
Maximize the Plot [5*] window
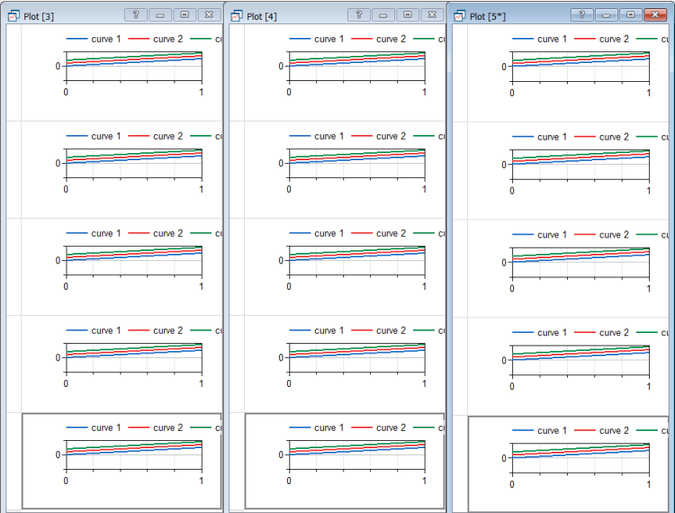pos(631,15)
